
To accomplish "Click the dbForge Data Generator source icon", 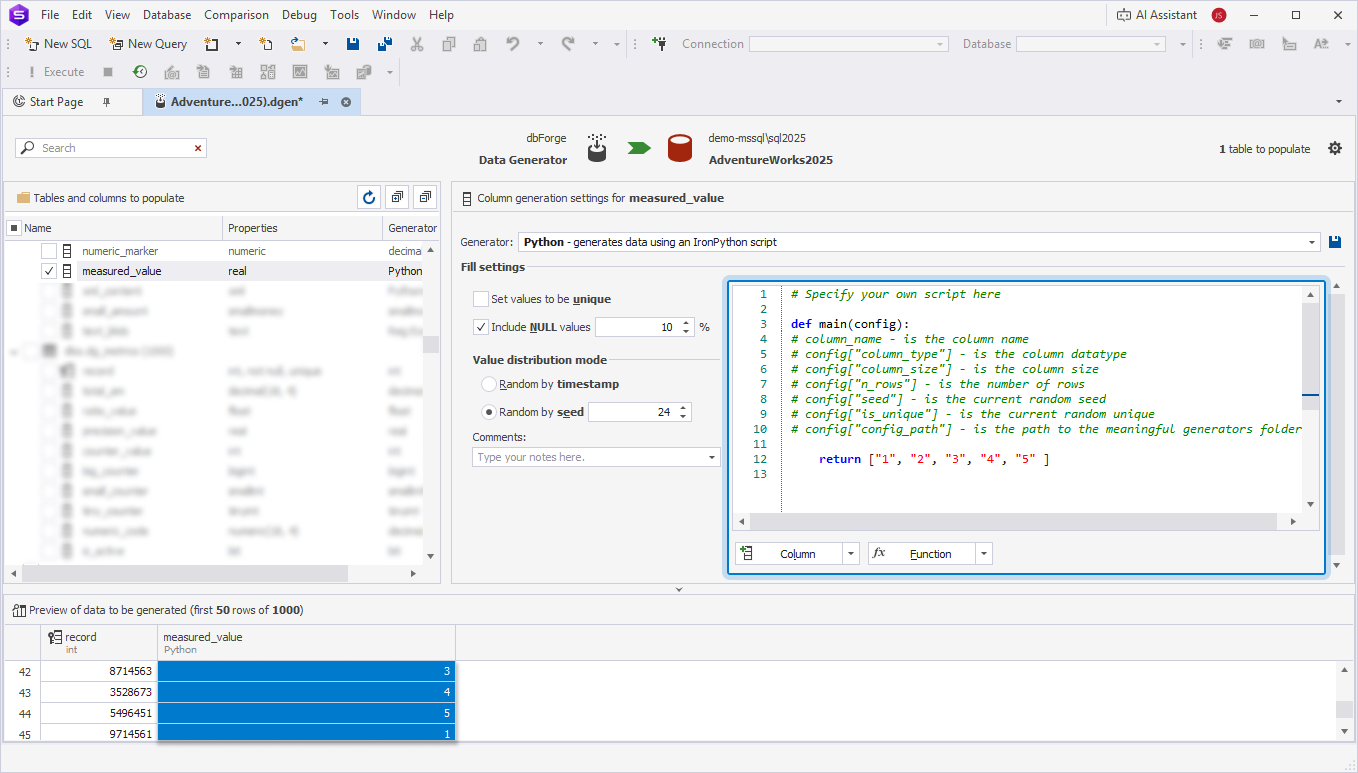I will pos(596,148).
